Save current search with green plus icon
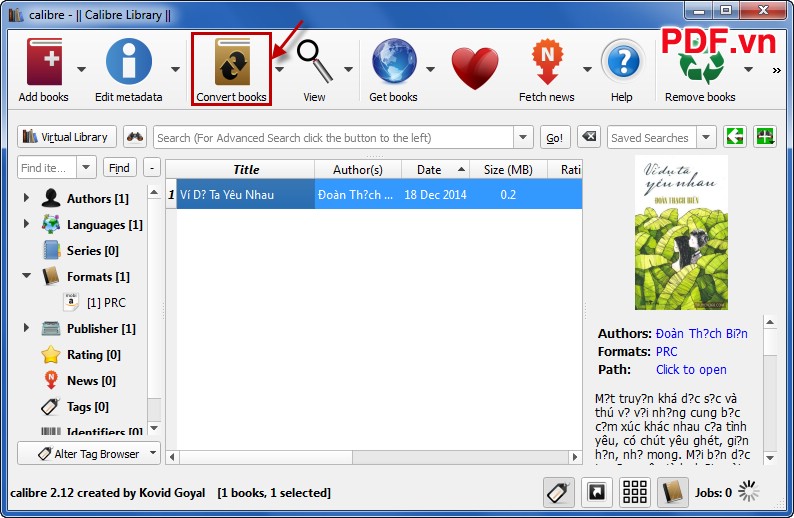Screen dimensions: 794x518 click(x=765, y=137)
